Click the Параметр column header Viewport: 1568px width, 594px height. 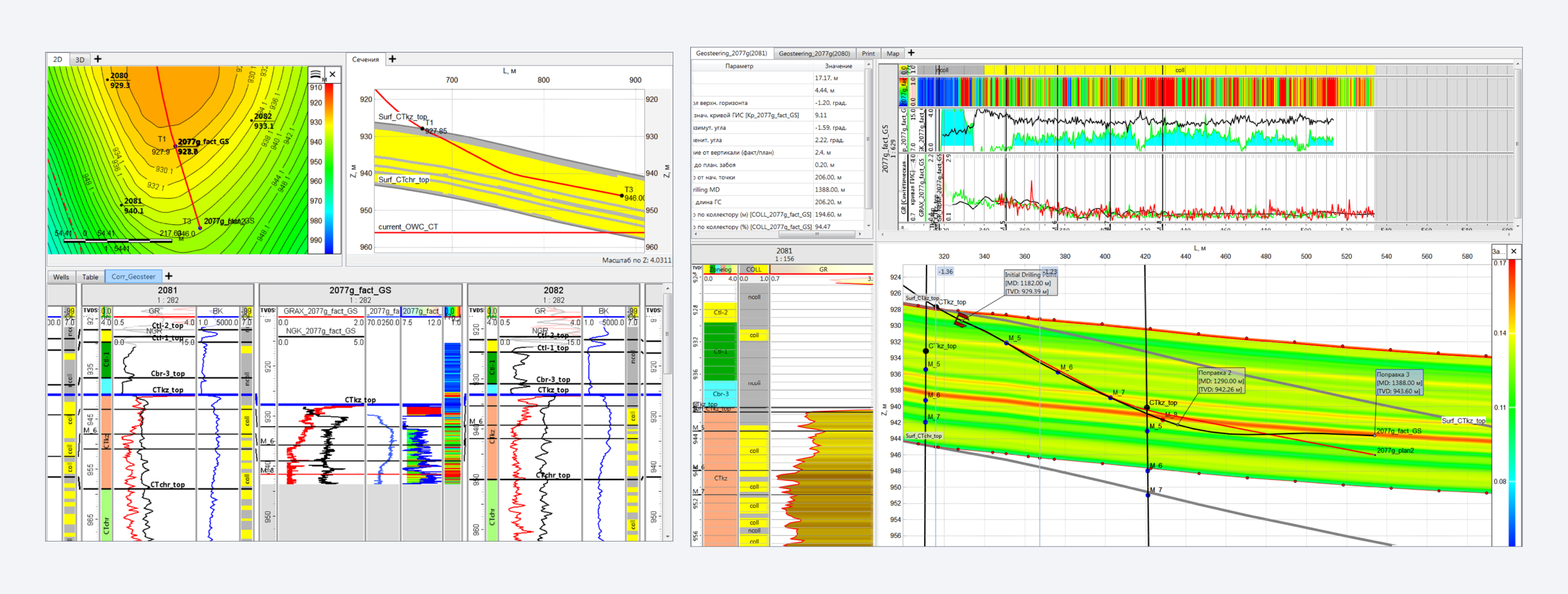(739, 65)
